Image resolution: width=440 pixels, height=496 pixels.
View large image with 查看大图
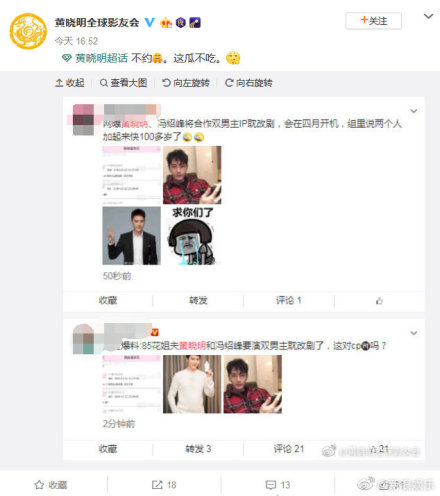coord(124,83)
